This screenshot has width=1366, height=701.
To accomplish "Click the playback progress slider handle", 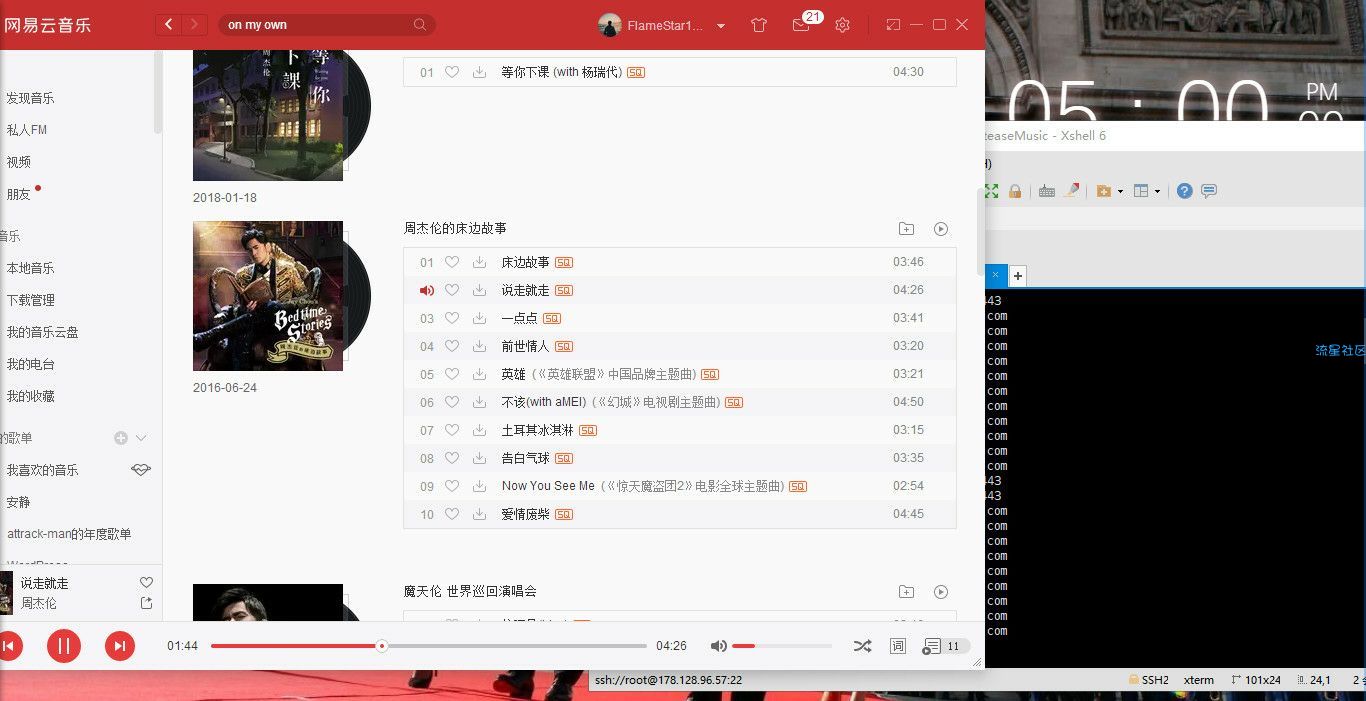I will 381,646.
